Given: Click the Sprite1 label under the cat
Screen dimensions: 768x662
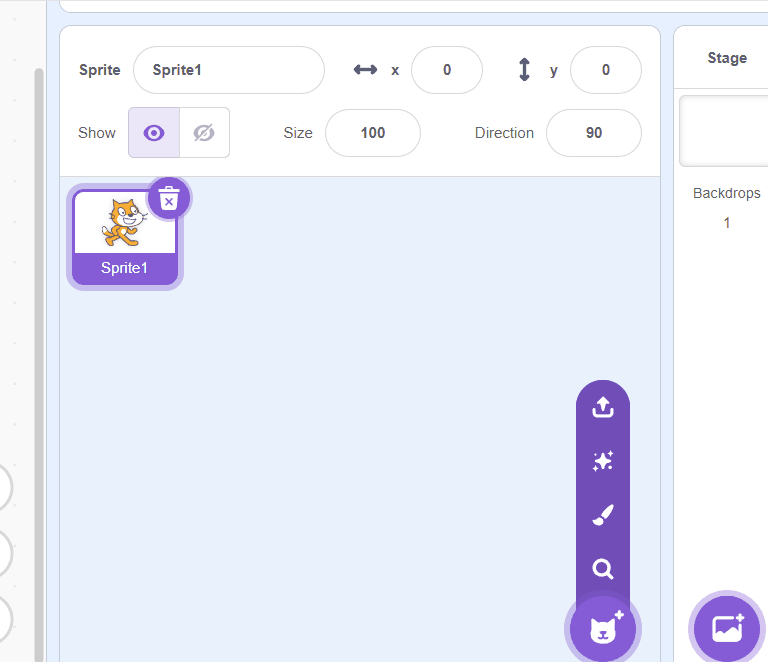Looking at the screenshot, I should 124,268.
